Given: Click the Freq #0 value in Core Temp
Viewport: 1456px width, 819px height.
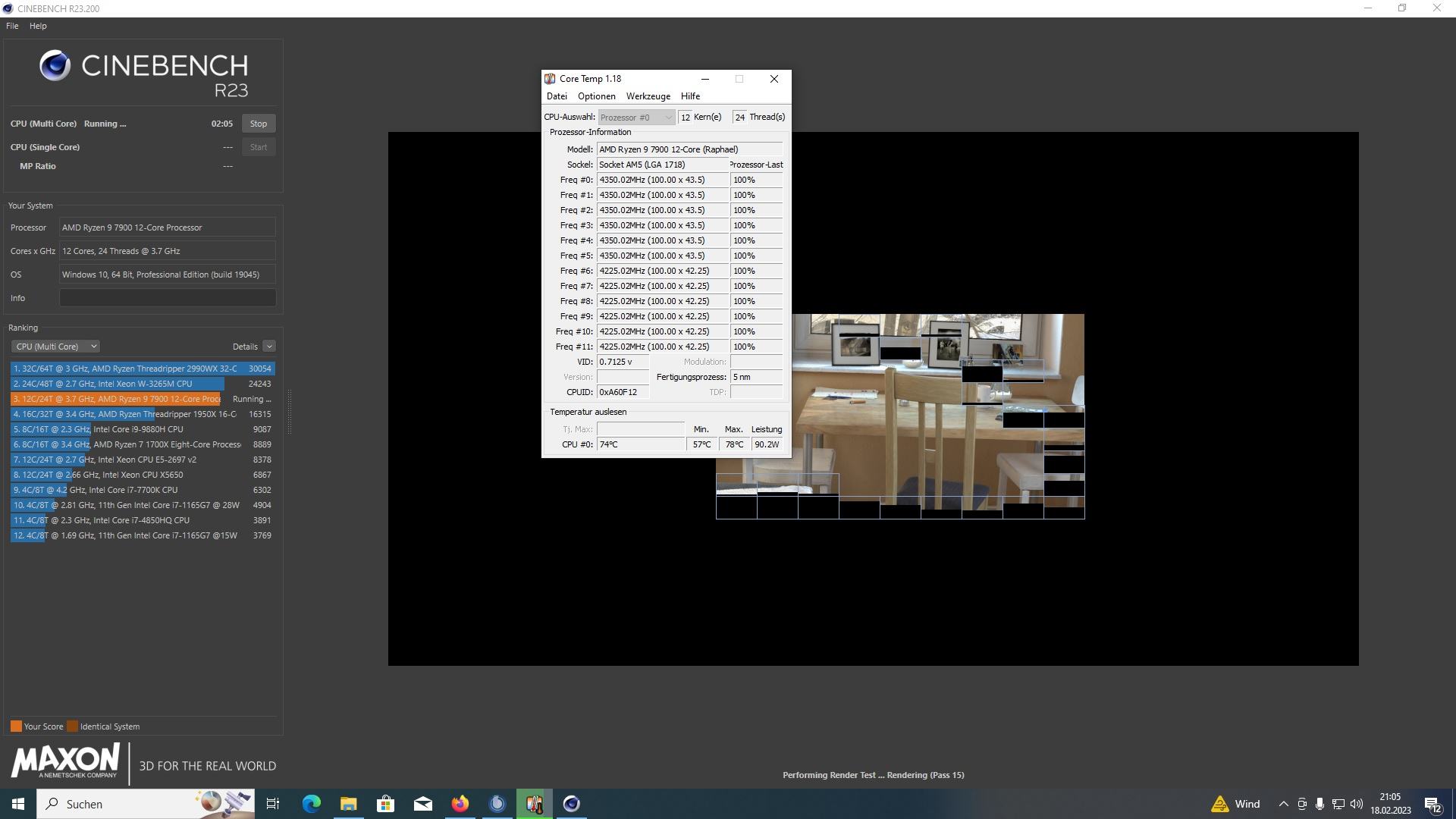Looking at the screenshot, I should [663, 180].
